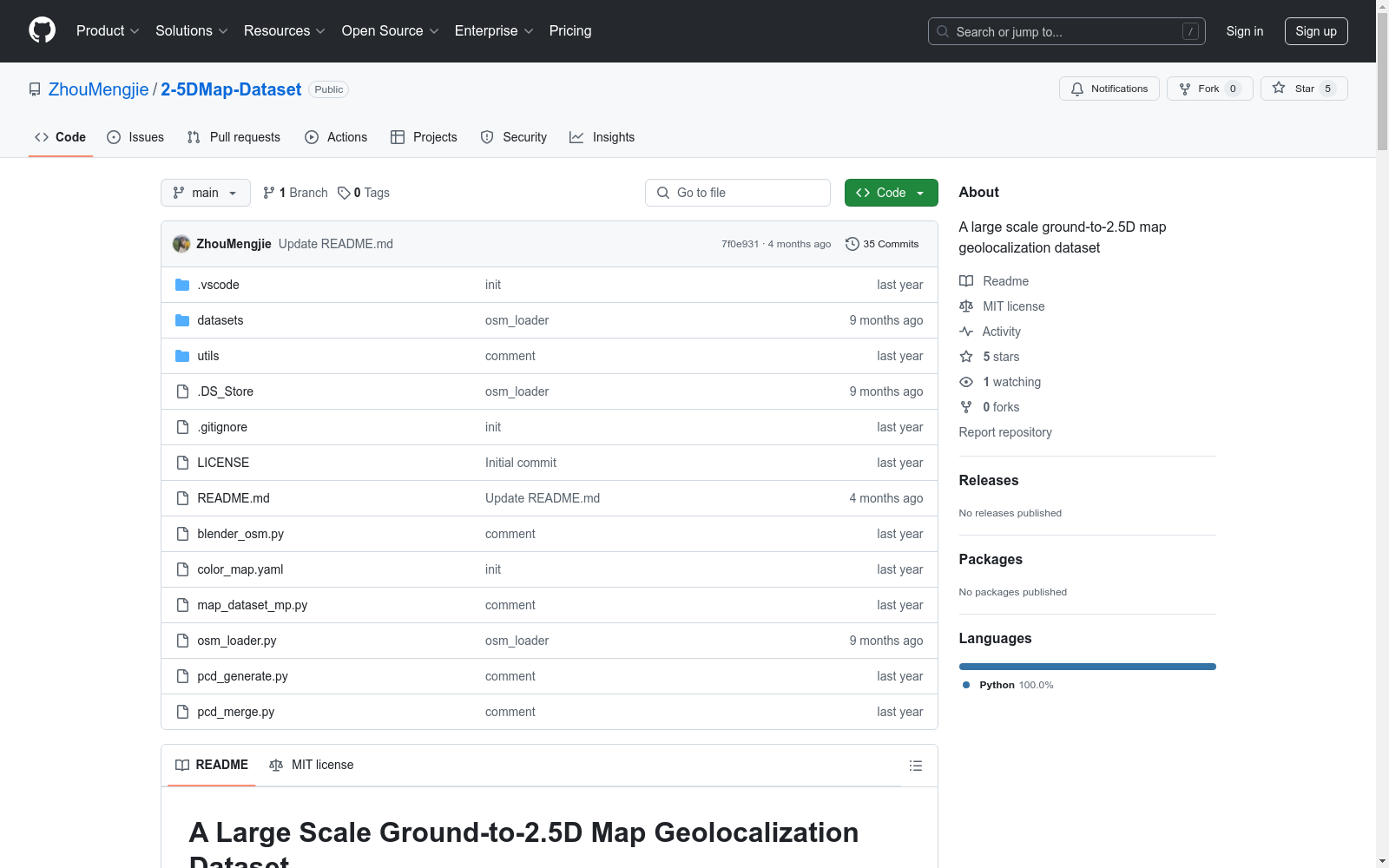Click the star icon in Star button
1389x868 pixels.
pyautogui.click(x=1279, y=89)
